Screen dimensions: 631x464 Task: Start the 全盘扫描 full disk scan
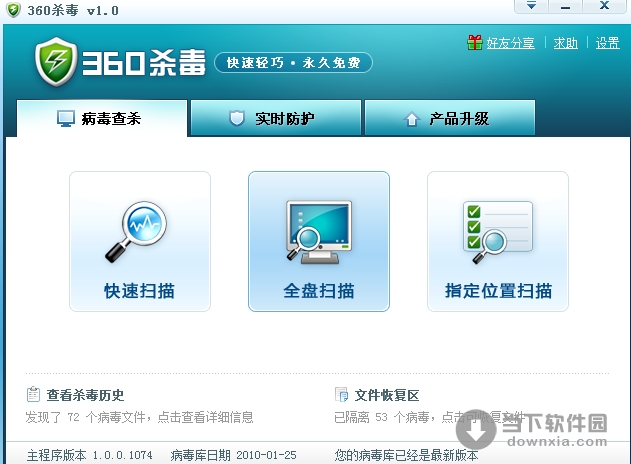[x=319, y=241]
